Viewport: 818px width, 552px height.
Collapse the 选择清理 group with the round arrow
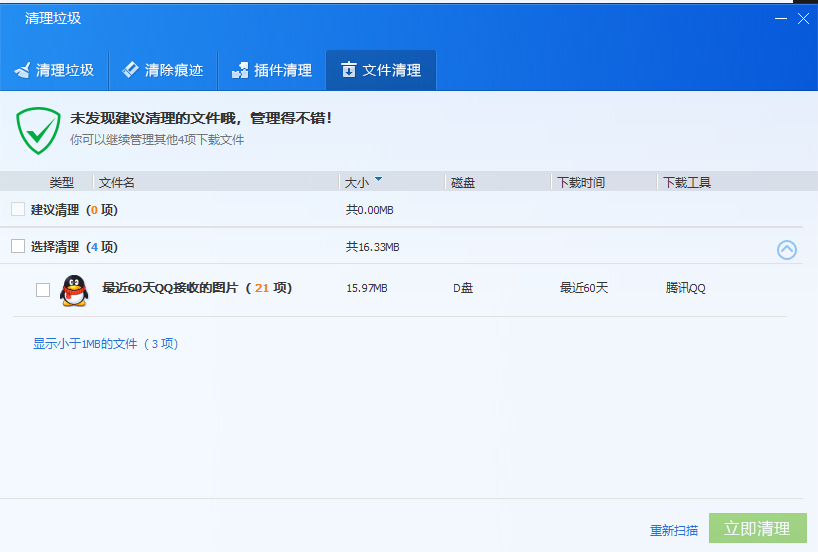787,250
